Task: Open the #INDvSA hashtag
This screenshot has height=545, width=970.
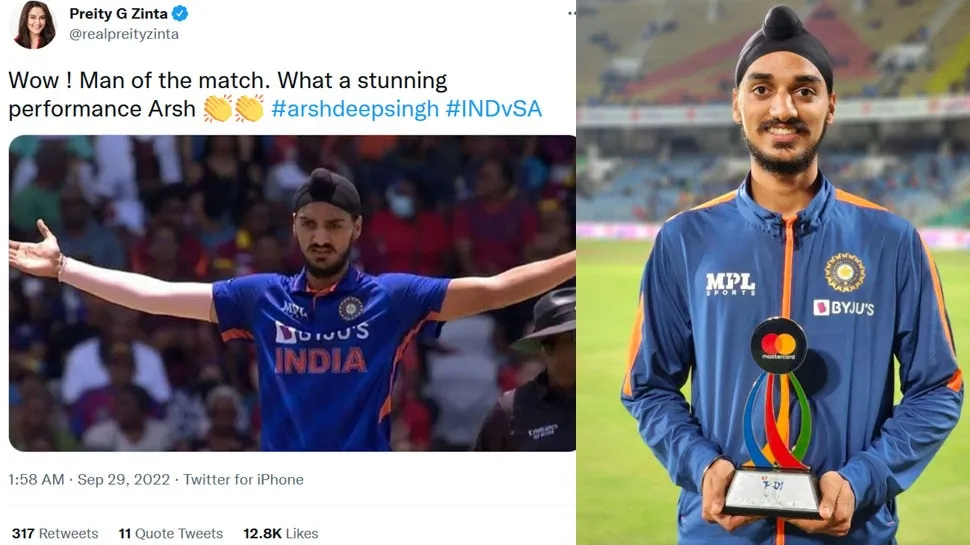Action: 494,109
